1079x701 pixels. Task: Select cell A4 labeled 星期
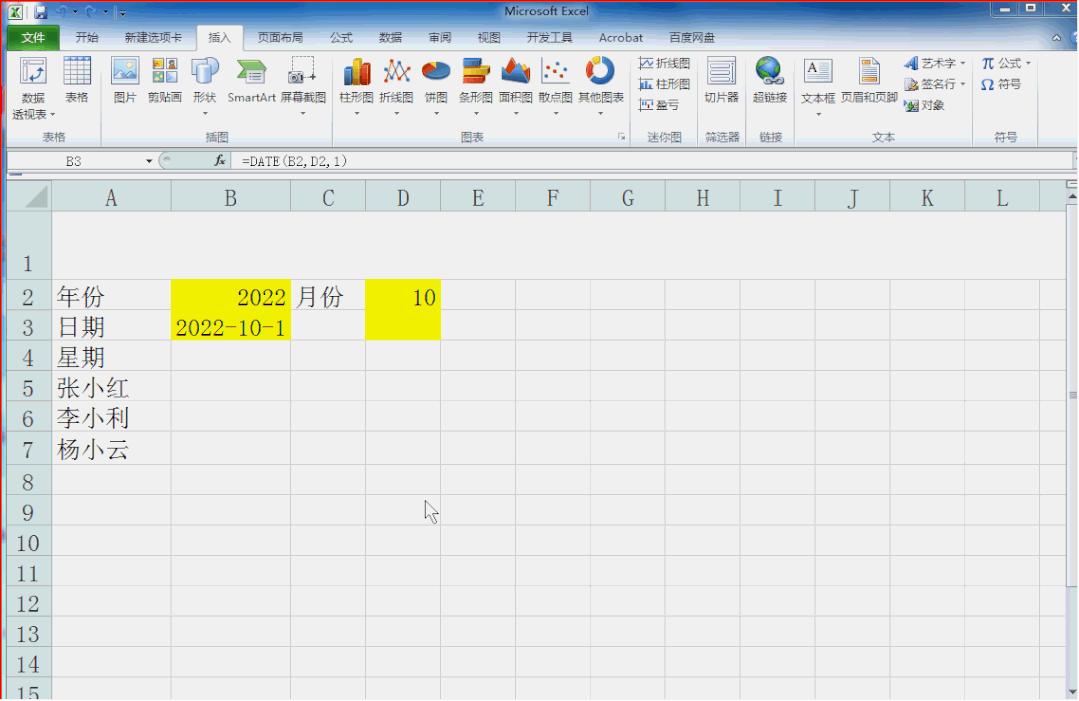pos(111,358)
